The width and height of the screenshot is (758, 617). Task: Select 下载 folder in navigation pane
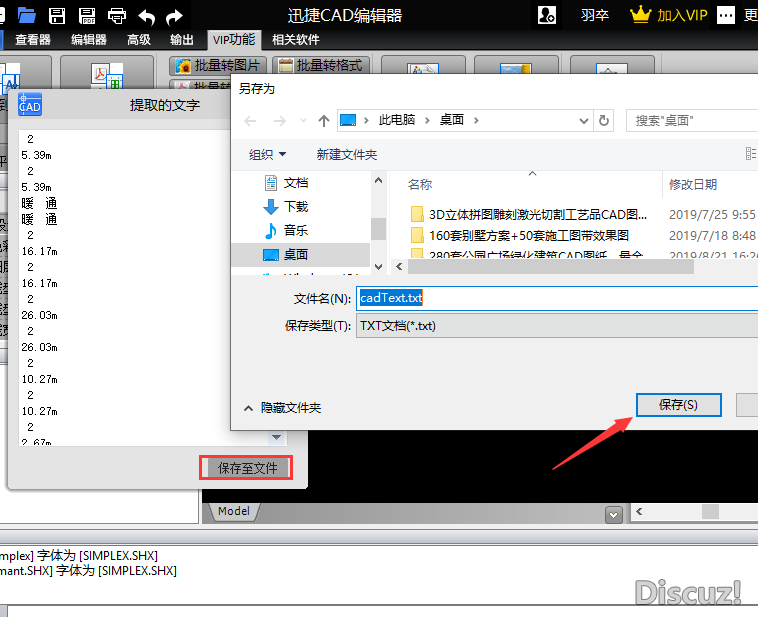pyautogui.click(x=295, y=206)
